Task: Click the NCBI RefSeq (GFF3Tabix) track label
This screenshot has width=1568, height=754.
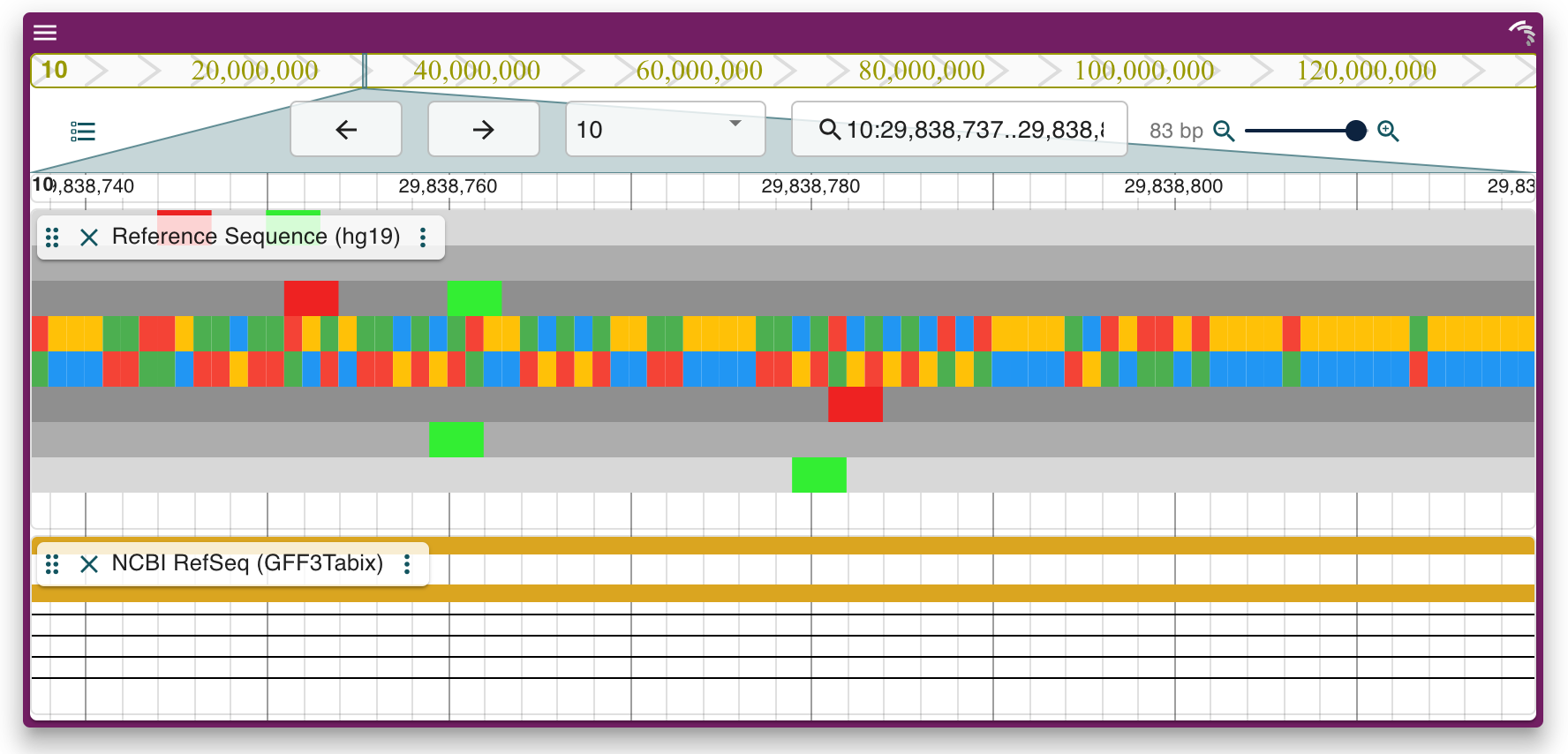Action: pyautogui.click(x=247, y=563)
